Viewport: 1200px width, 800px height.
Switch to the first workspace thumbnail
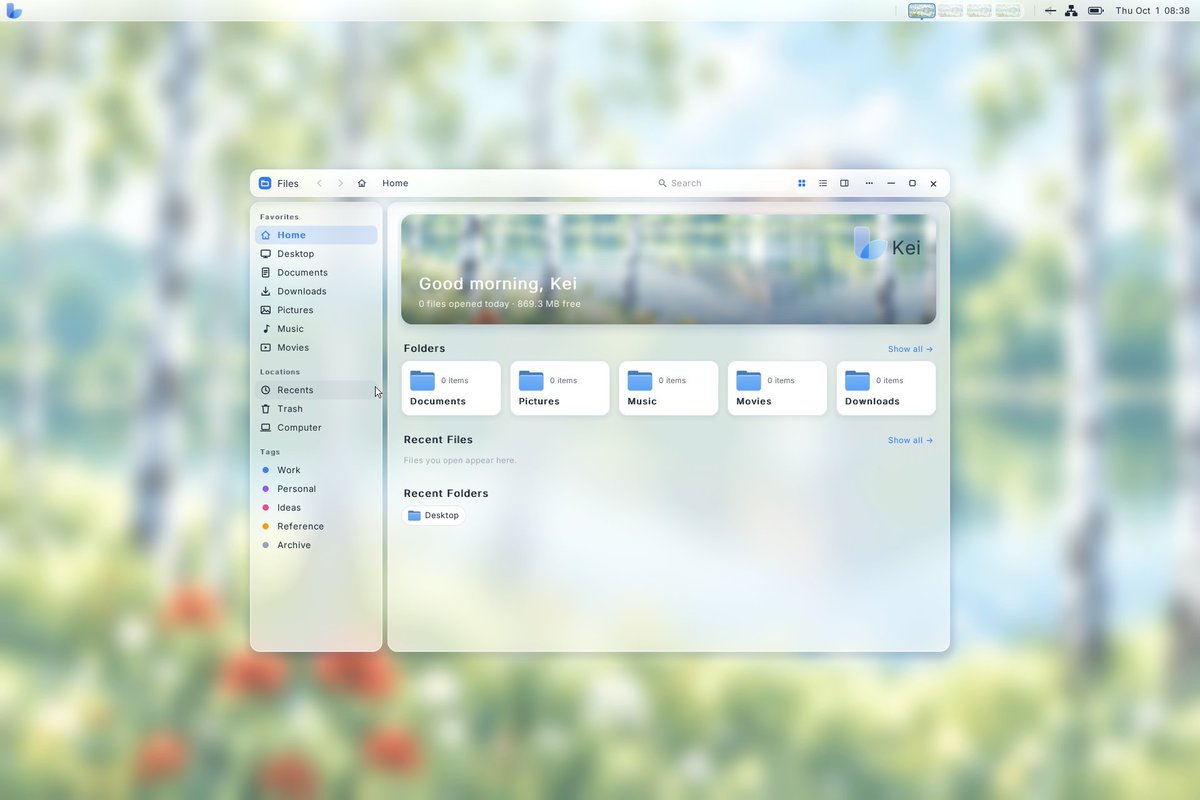(922, 11)
